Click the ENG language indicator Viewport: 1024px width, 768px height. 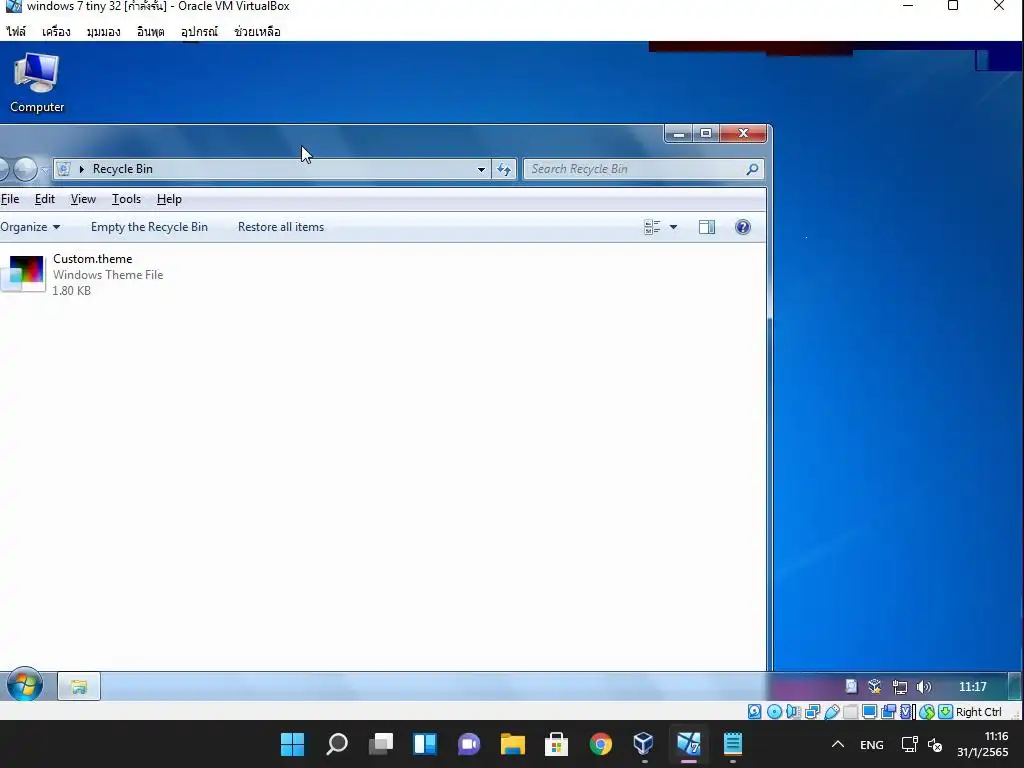[x=872, y=744]
